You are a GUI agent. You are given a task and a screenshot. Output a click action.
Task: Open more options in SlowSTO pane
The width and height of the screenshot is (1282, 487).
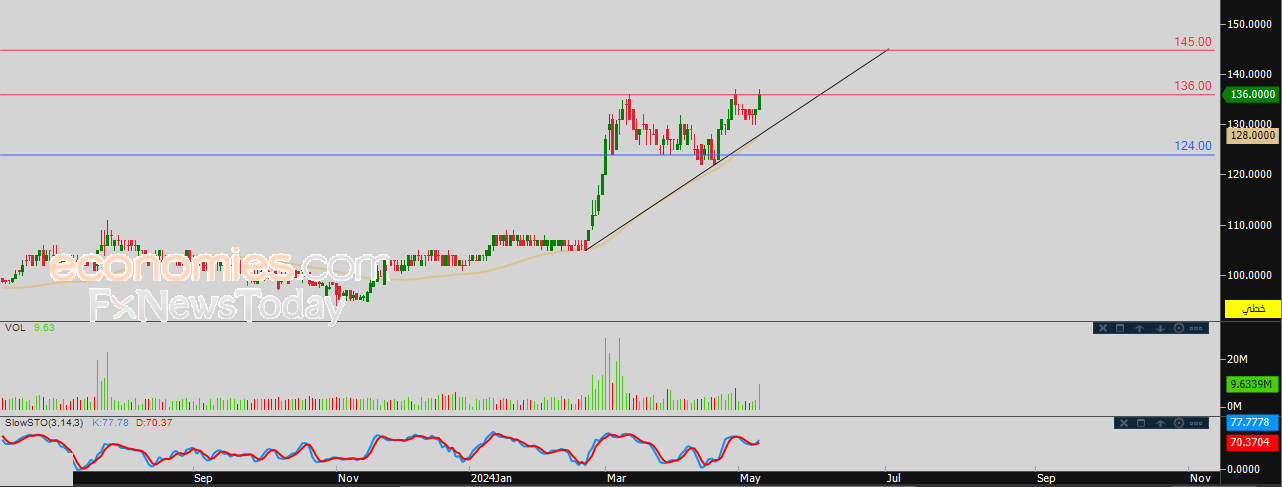pos(1196,423)
